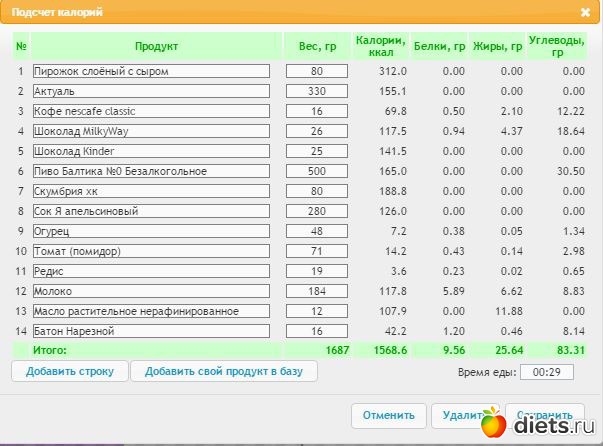The width and height of the screenshot is (603, 446).
Task: Edit product field Огурец
Action: coord(151,231)
